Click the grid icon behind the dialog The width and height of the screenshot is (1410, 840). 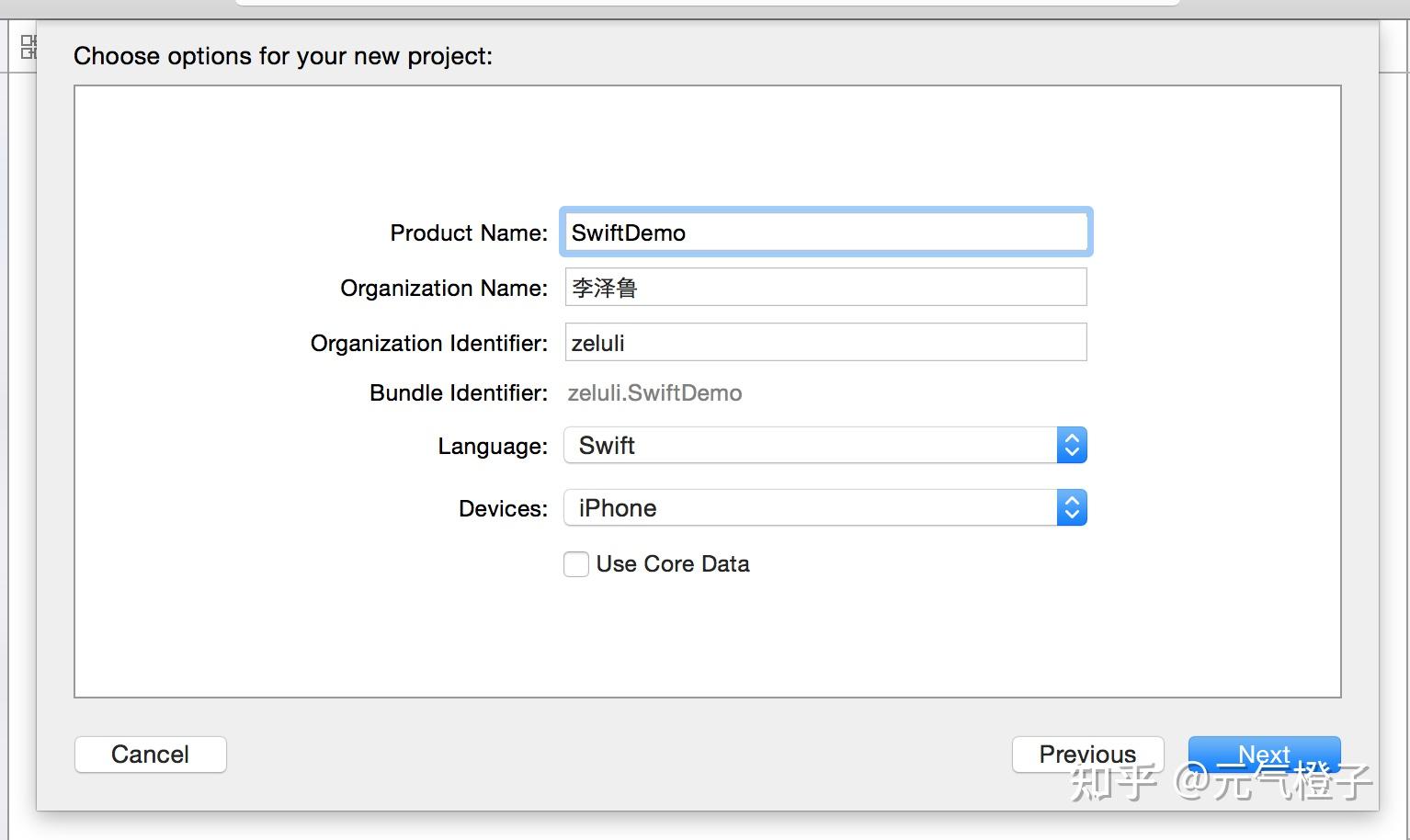pos(28,47)
